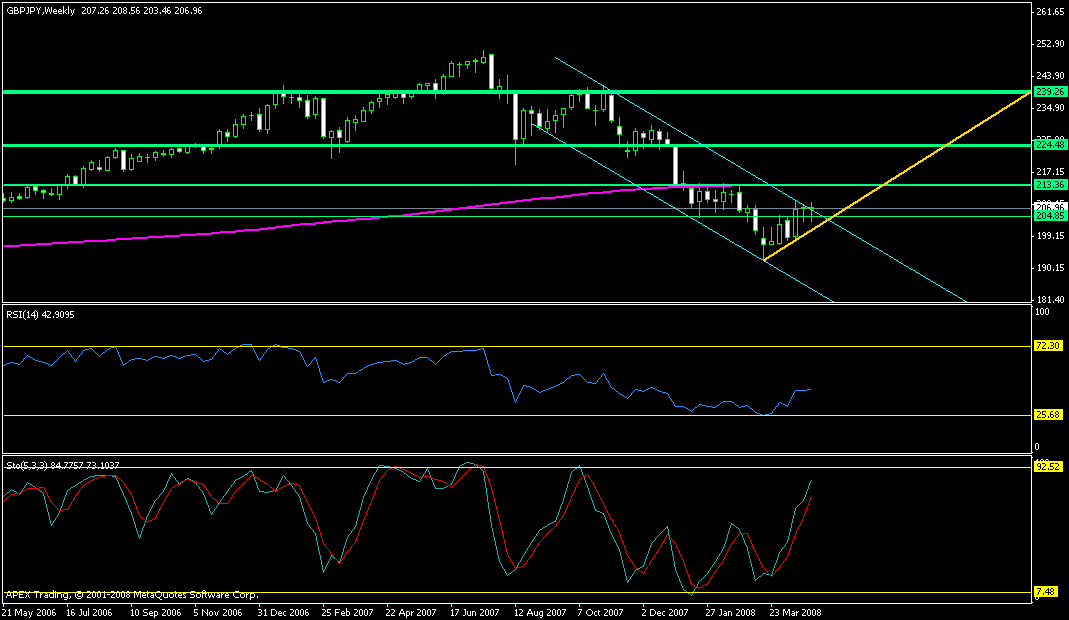Click the 181.40 price scale value

1049,300
